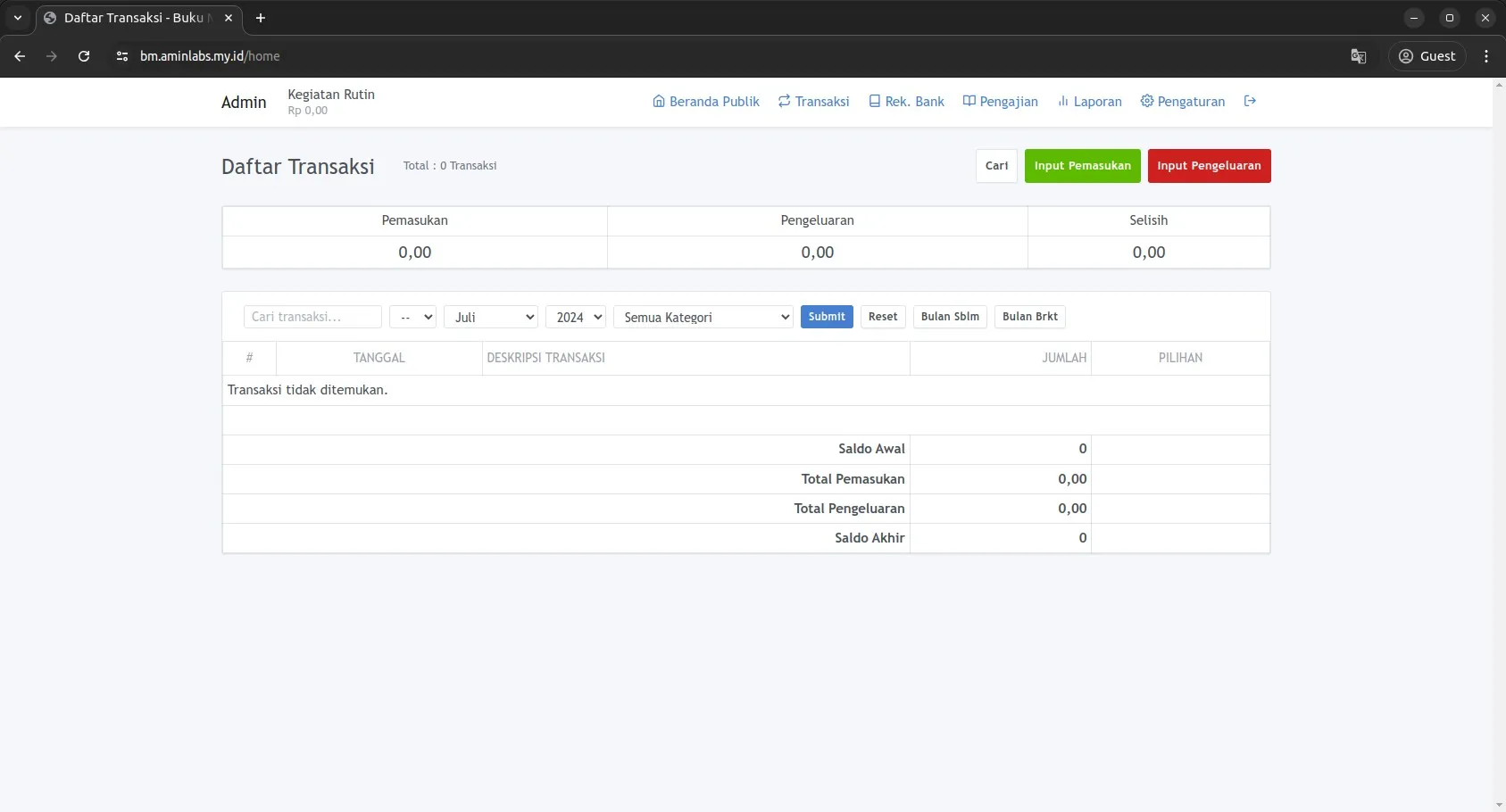Open the Rek. Bank menu item
Image resolution: width=1506 pixels, height=812 pixels.
point(906,102)
